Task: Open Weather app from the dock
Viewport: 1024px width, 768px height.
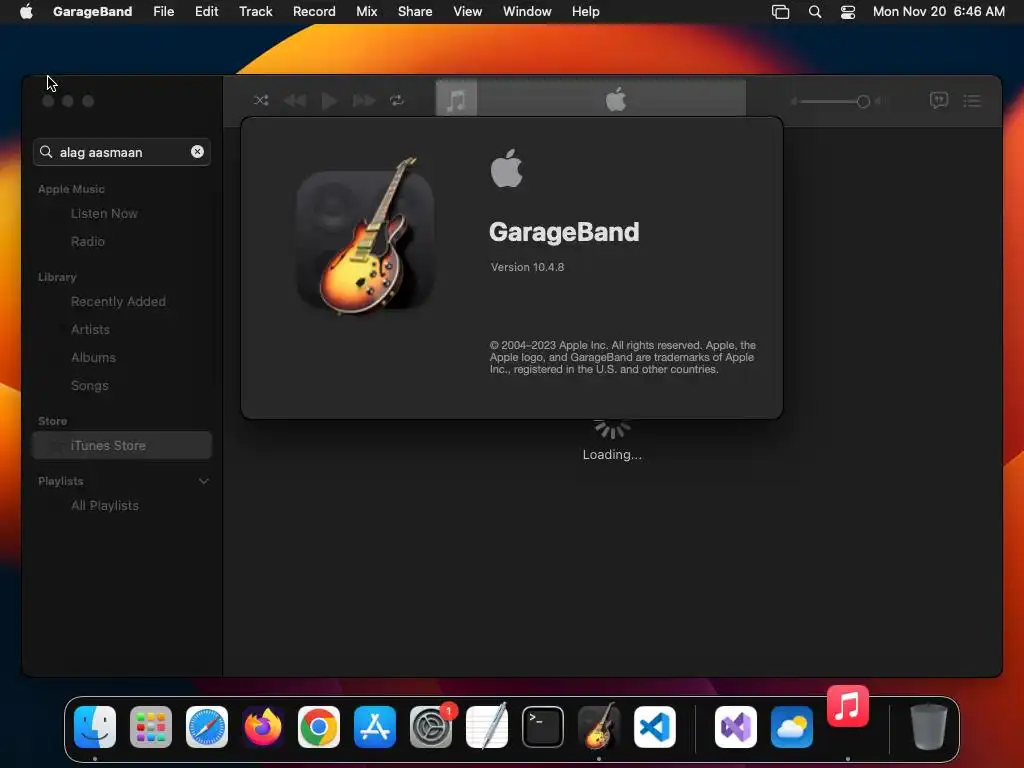Action: 792,727
